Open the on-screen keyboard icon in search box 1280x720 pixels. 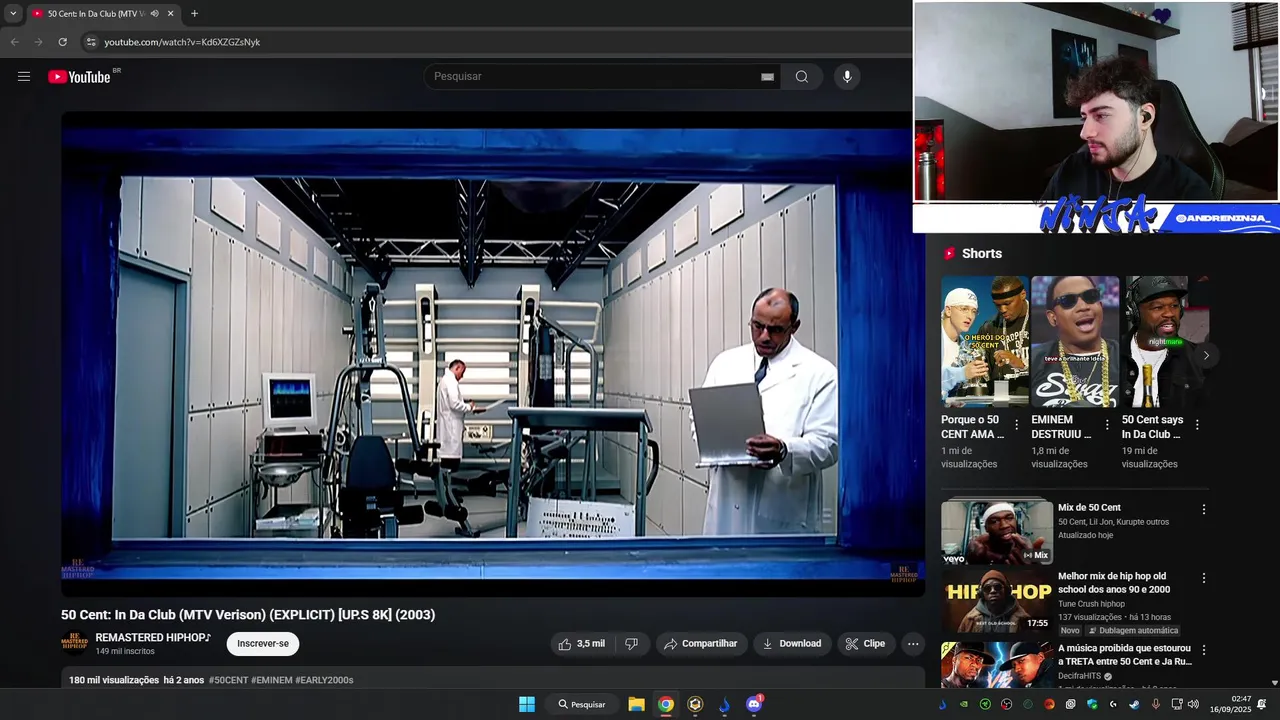(767, 77)
